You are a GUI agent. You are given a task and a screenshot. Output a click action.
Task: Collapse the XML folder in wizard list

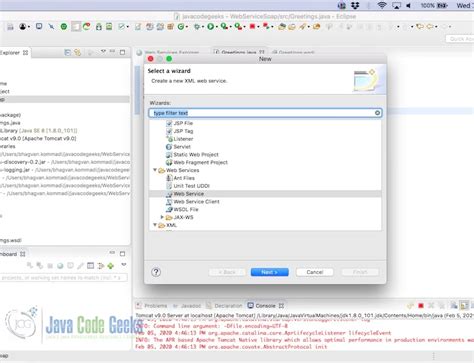(155, 225)
